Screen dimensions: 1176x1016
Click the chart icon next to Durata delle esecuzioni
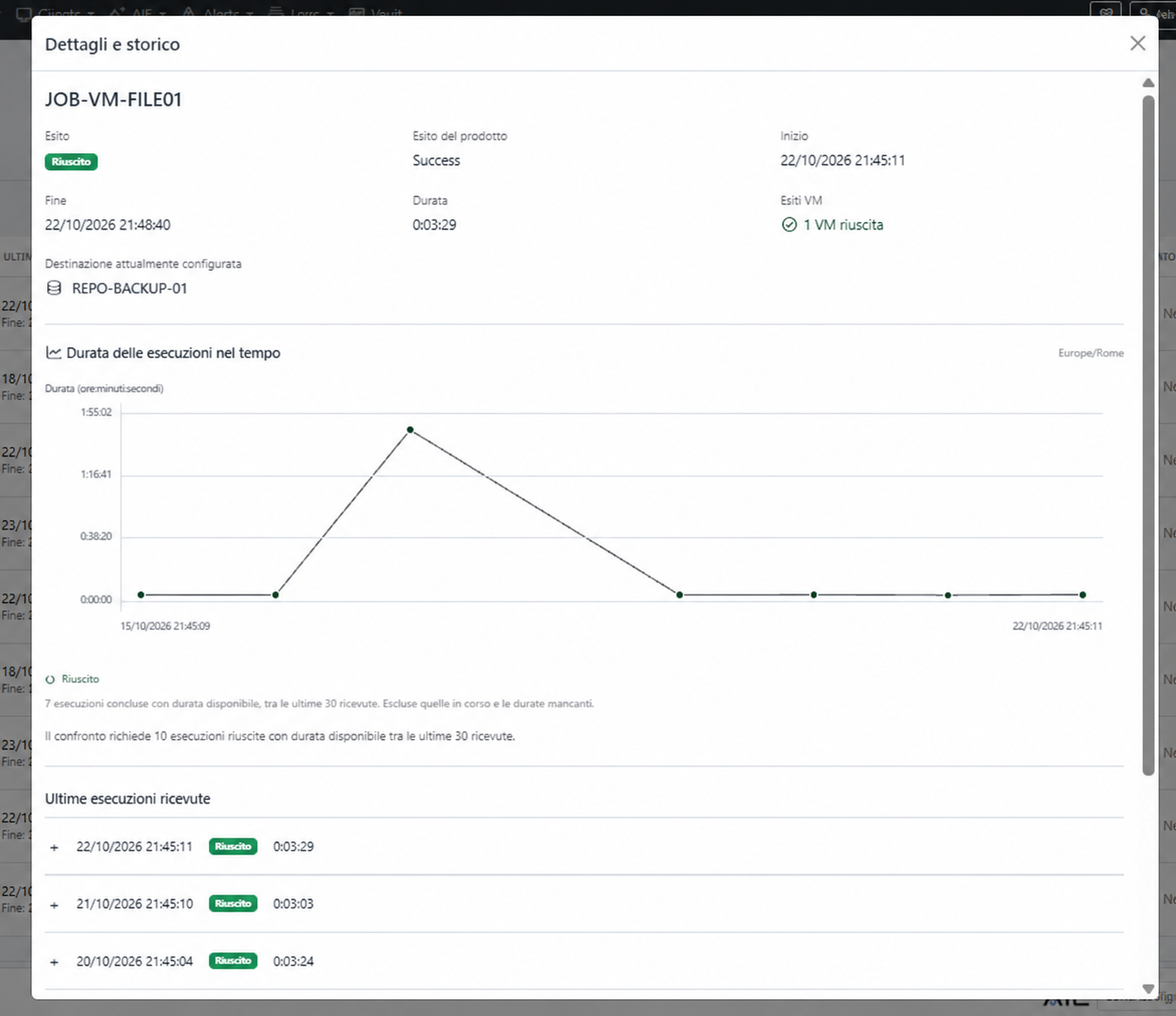(x=53, y=353)
